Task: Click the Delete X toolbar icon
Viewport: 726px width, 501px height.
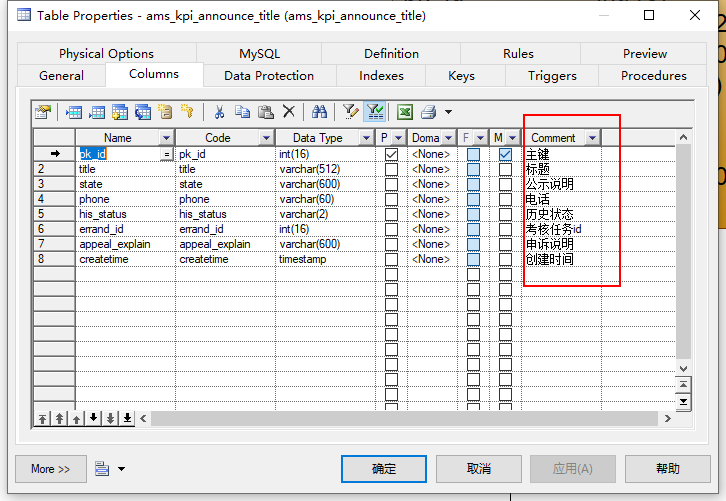Action: 289,112
